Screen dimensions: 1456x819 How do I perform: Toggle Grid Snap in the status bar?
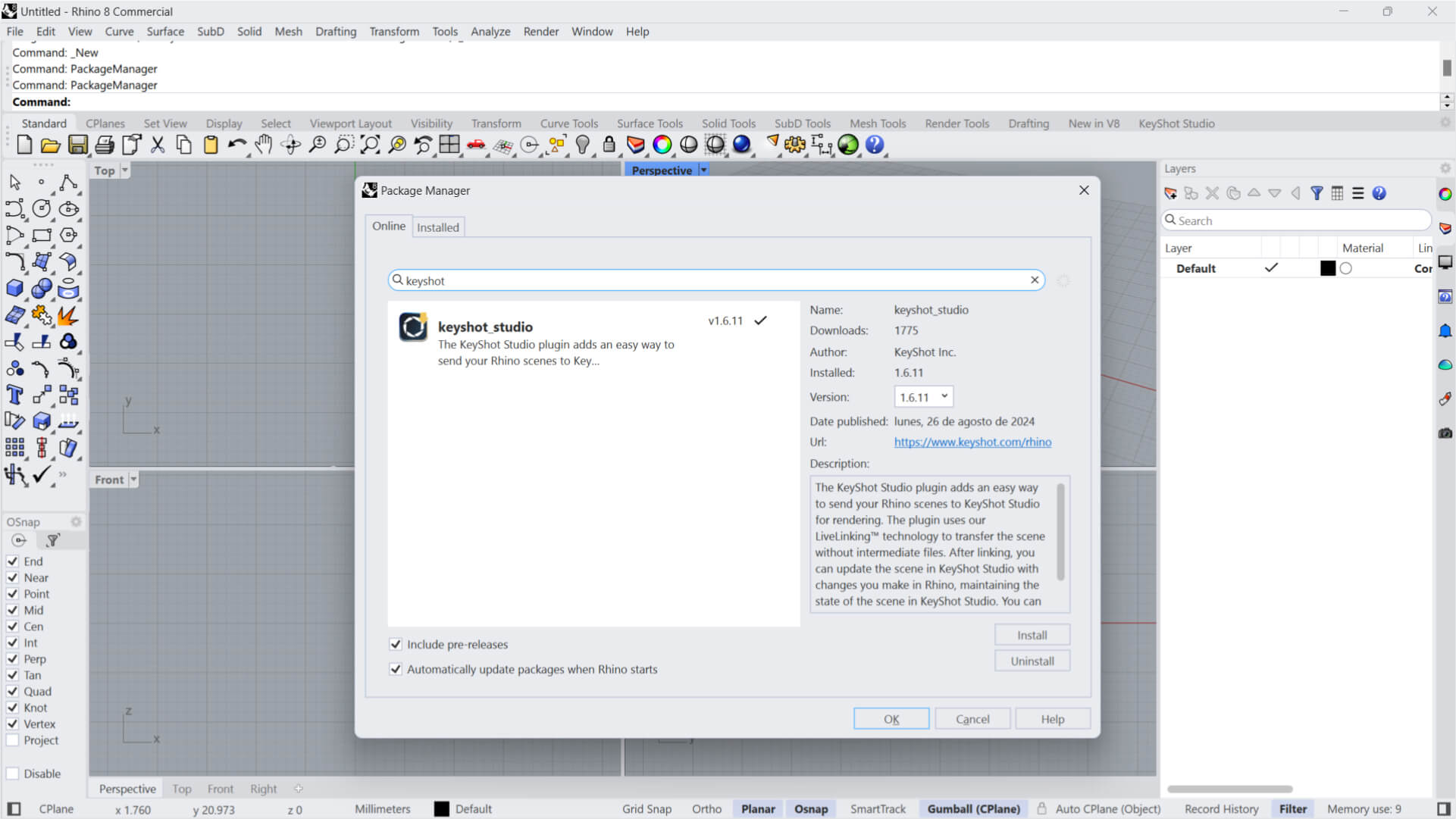(647, 810)
